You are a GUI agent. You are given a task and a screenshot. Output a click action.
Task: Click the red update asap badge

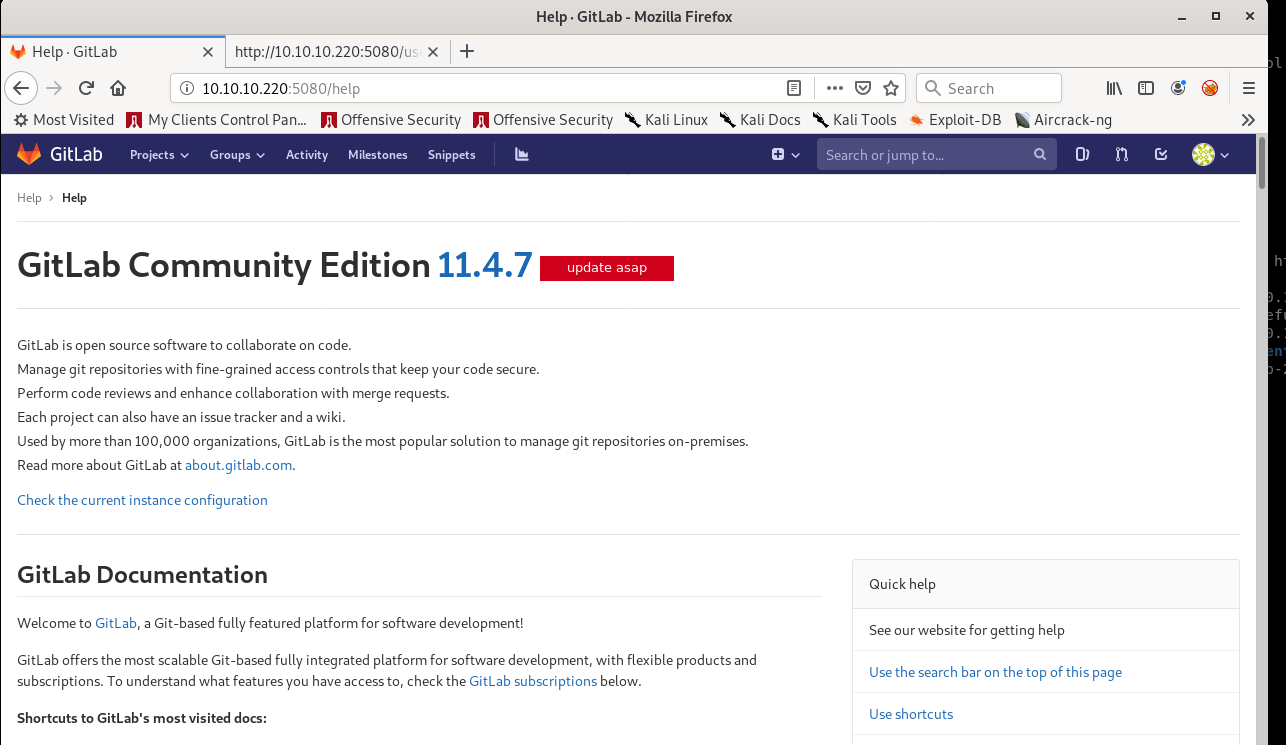point(607,268)
